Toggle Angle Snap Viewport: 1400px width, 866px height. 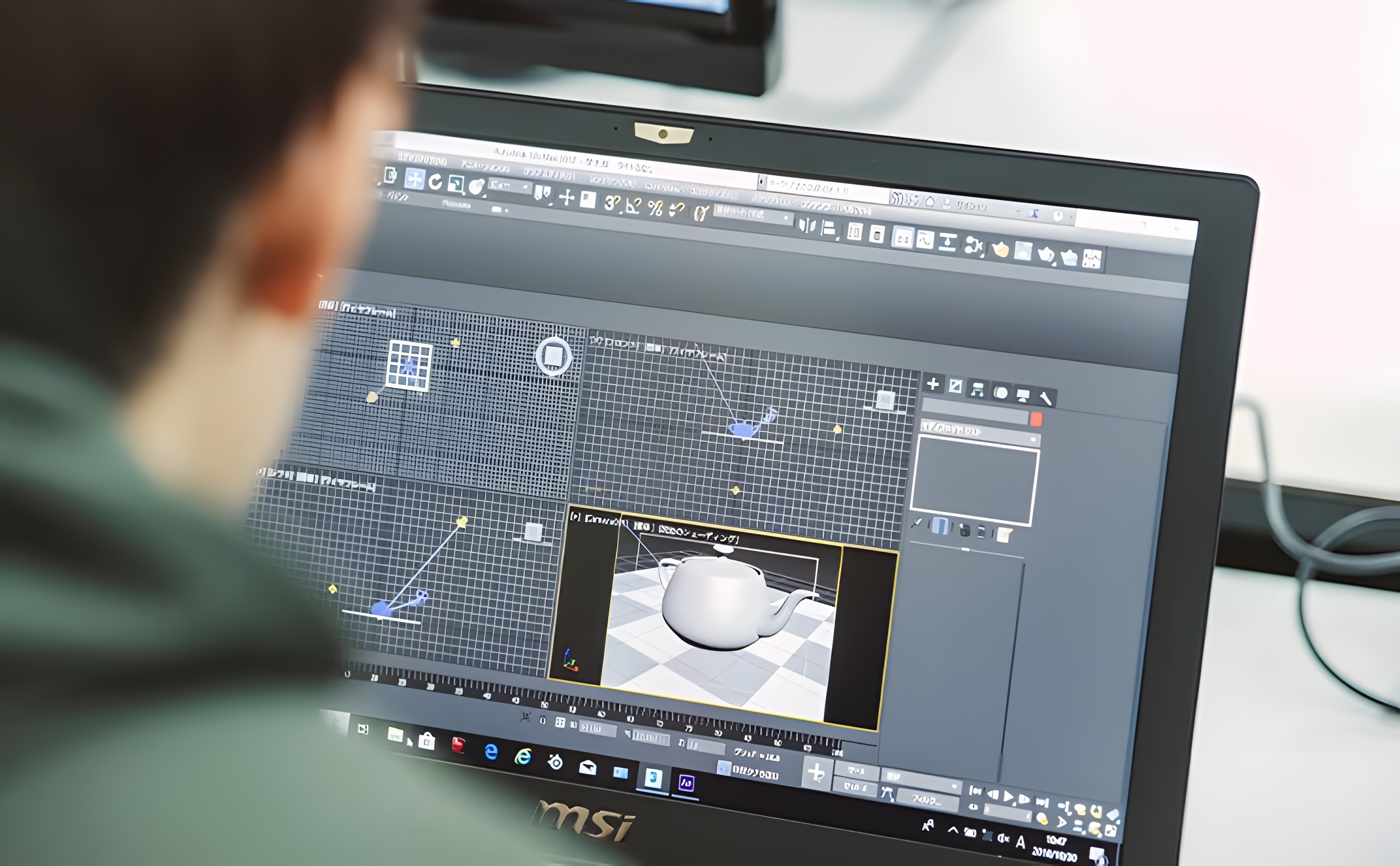(633, 205)
